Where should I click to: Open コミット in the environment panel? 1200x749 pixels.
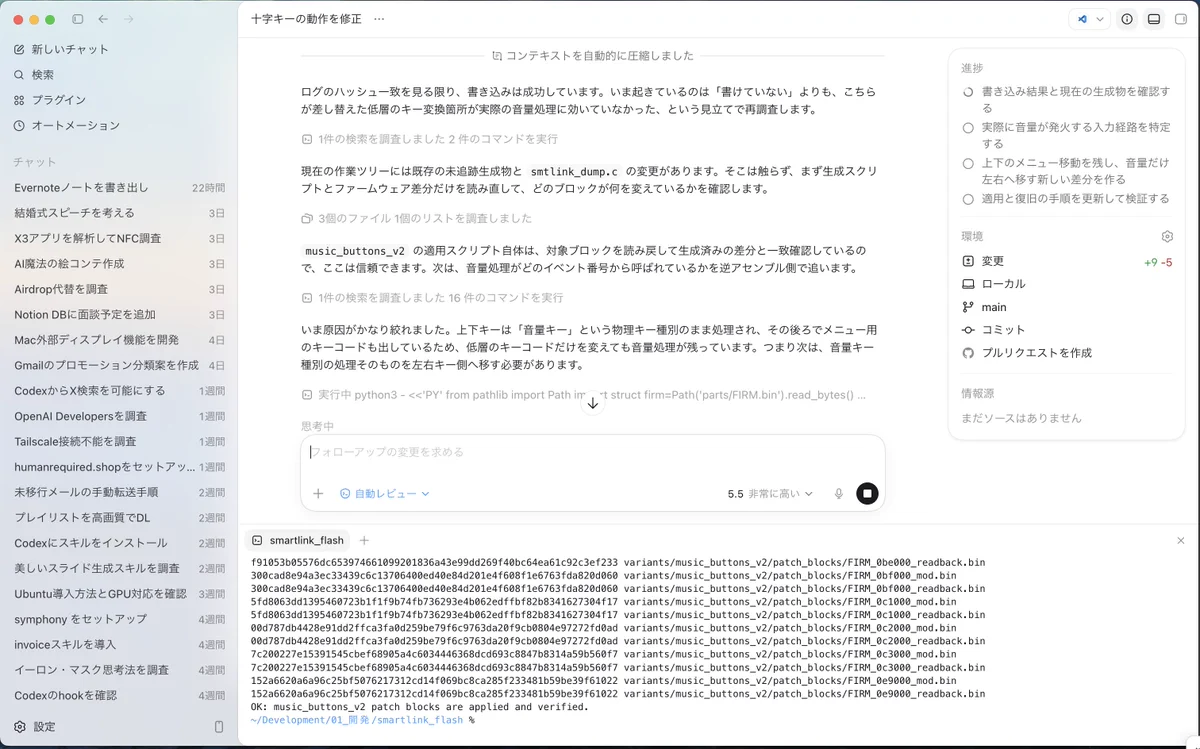point(1066,330)
